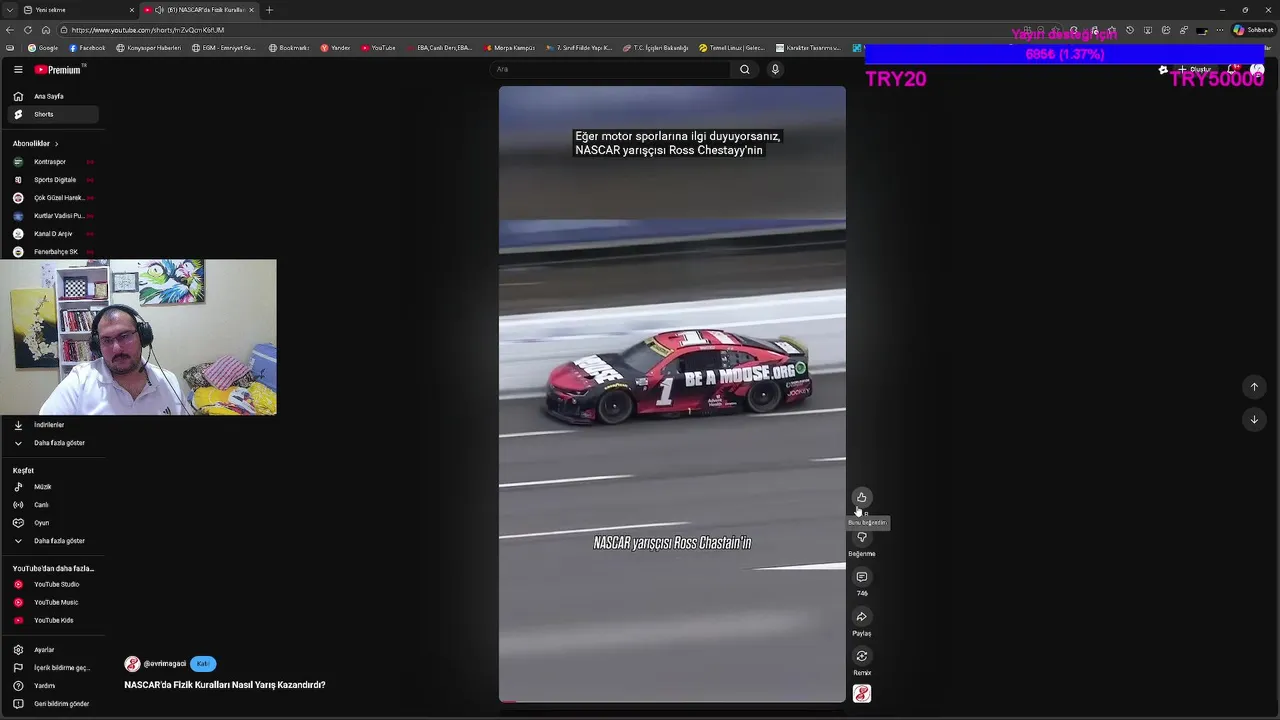The height and width of the screenshot is (720, 1280).
Task: Open the Çok Güzel Hareketler channel
Action: point(52,198)
